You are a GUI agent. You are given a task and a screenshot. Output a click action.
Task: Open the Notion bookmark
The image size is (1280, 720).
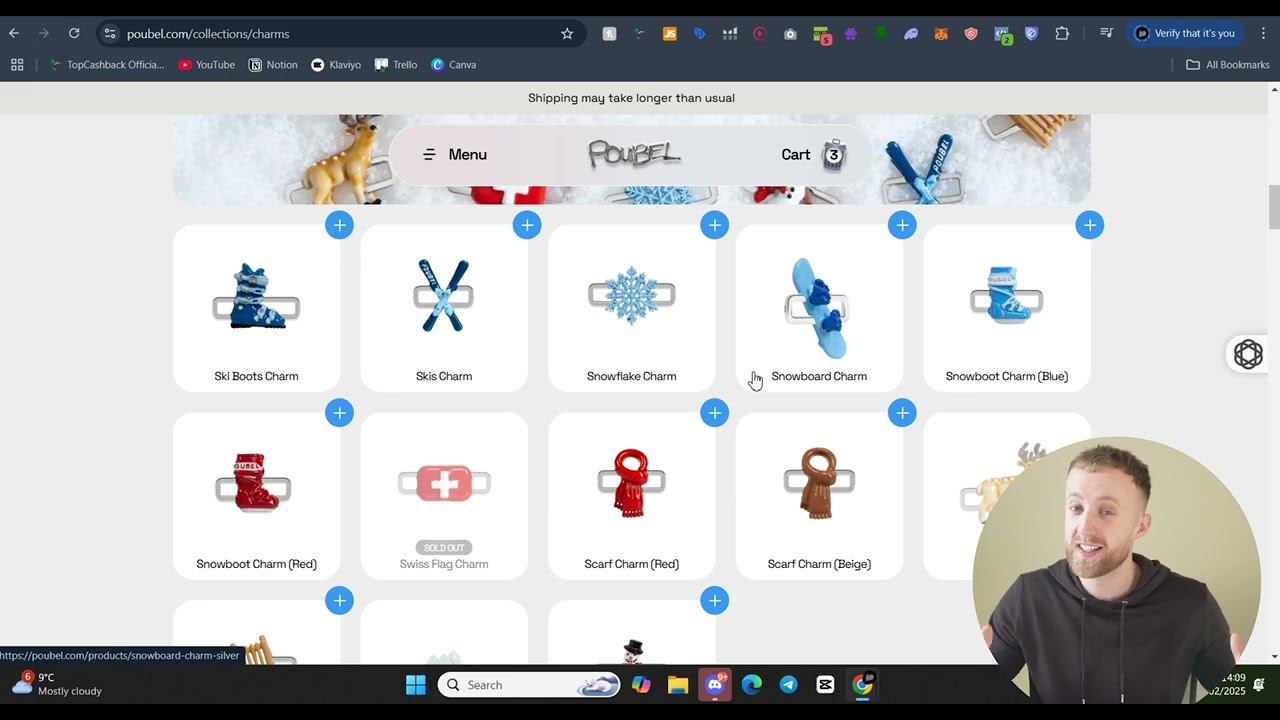pos(273,65)
